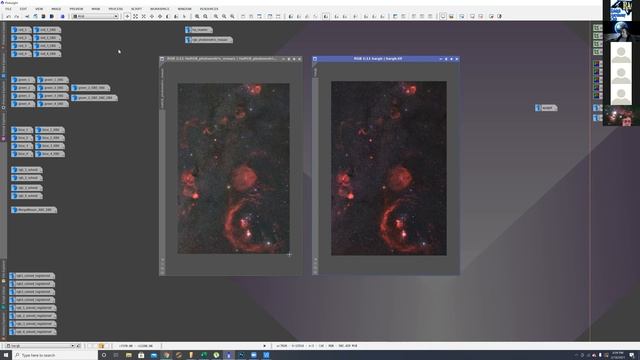Open the WORKSPACE menu
This screenshot has height=360, width=640.
pyautogui.click(x=160, y=9)
